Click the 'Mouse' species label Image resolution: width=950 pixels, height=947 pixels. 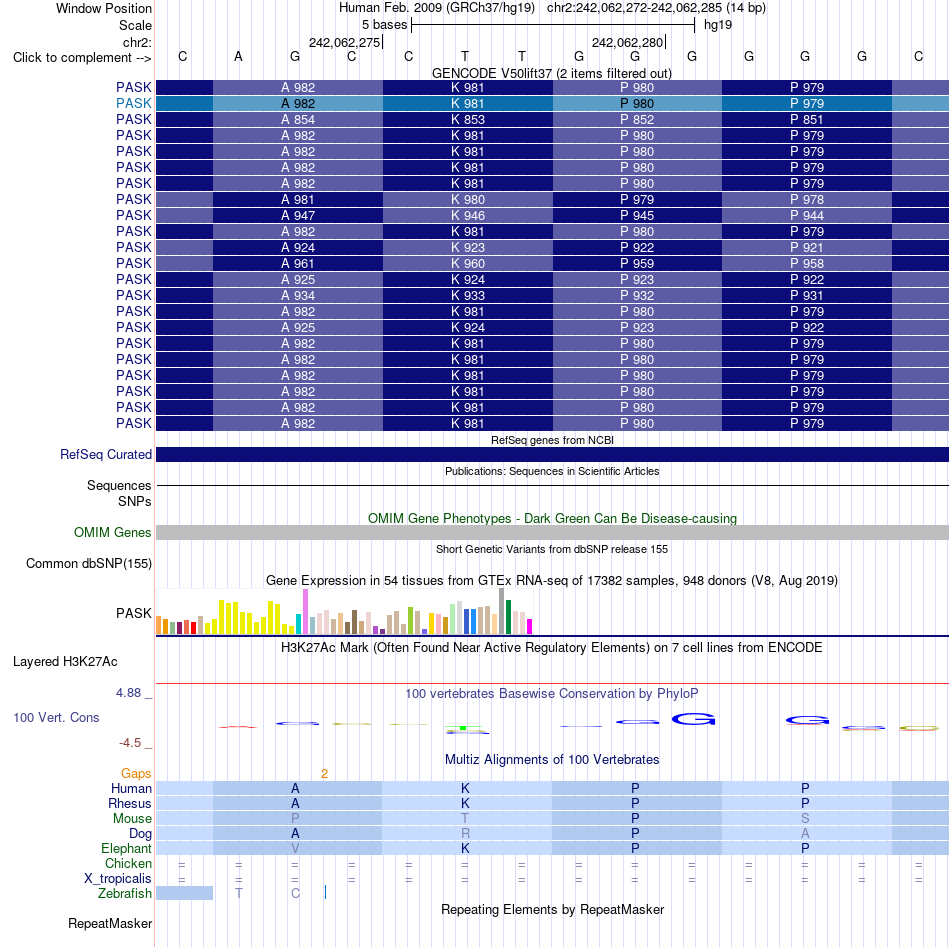pyautogui.click(x=132, y=819)
